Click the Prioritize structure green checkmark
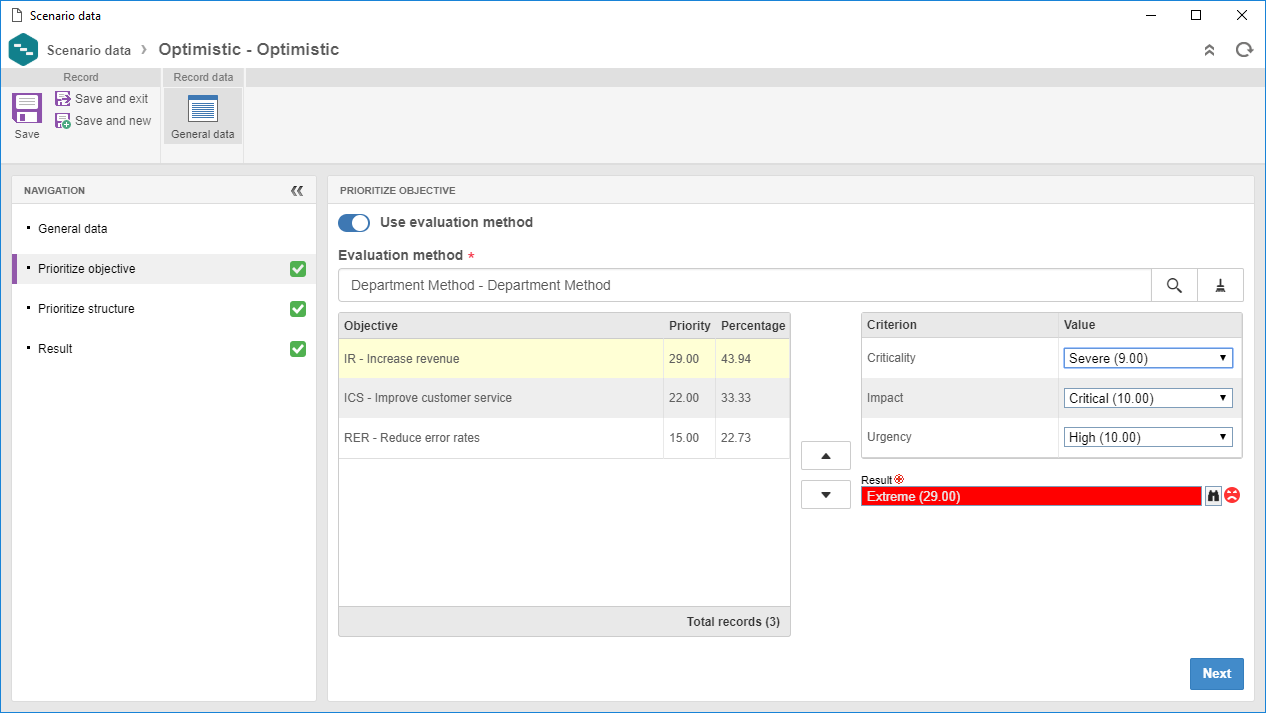This screenshot has height=713, width=1266. point(298,309)
